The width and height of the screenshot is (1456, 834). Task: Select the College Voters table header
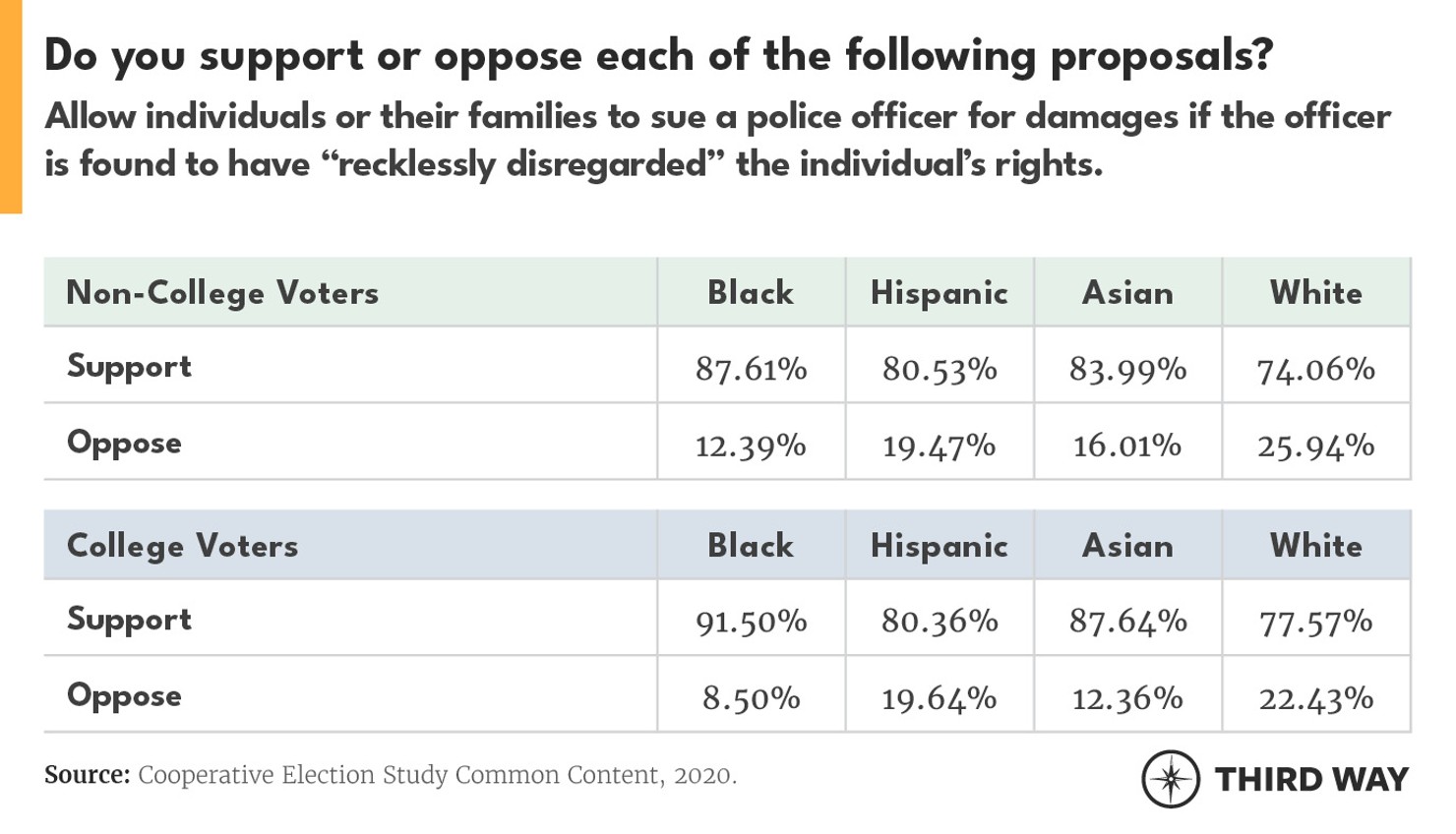[182, 546]
